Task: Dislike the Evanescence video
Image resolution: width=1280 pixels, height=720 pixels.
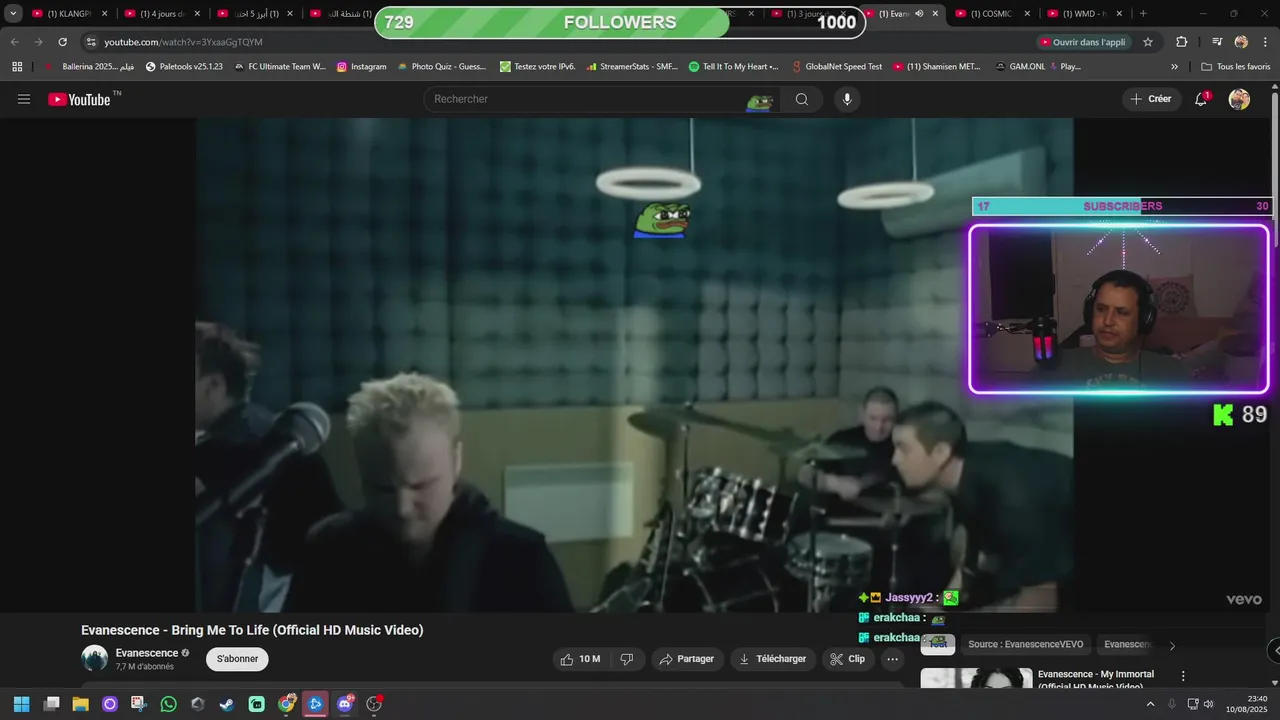Action: [x=627, y=659]
